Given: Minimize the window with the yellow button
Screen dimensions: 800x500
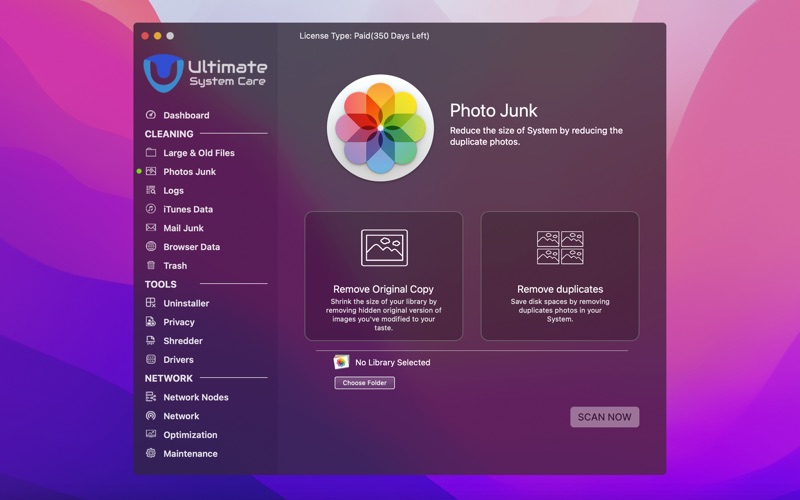Looking at the screenshot, I should [x=158, y=36].
